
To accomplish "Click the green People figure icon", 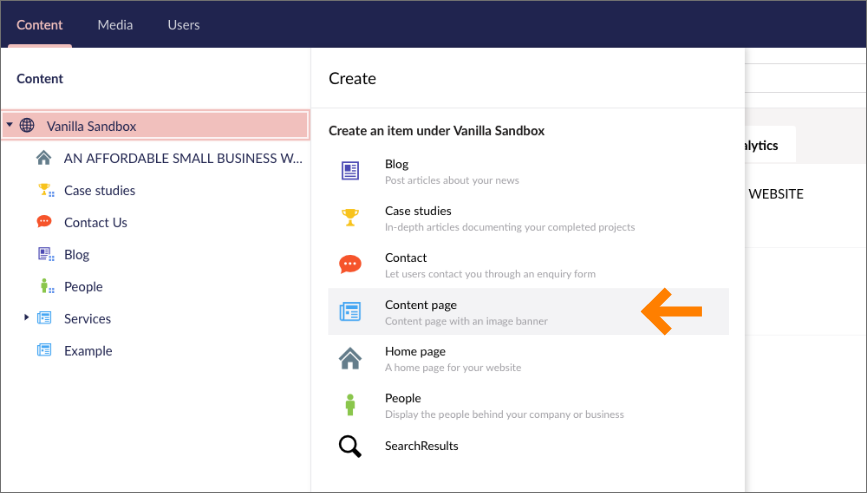I will [x=350, y=405].
